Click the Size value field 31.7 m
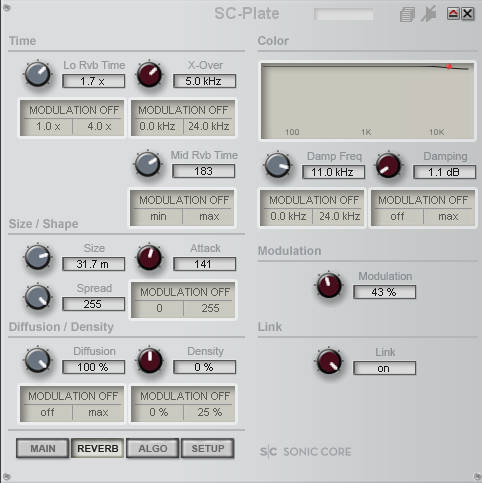 coord(94,264)
